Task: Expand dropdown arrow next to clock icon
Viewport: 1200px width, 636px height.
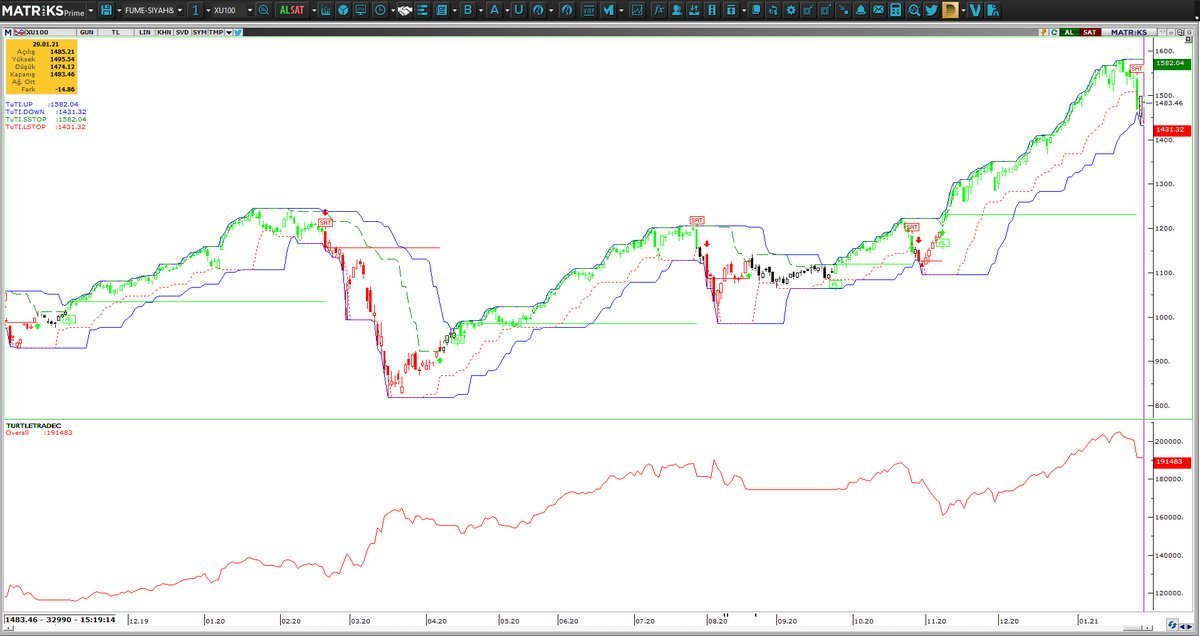Action: [393, 10]
